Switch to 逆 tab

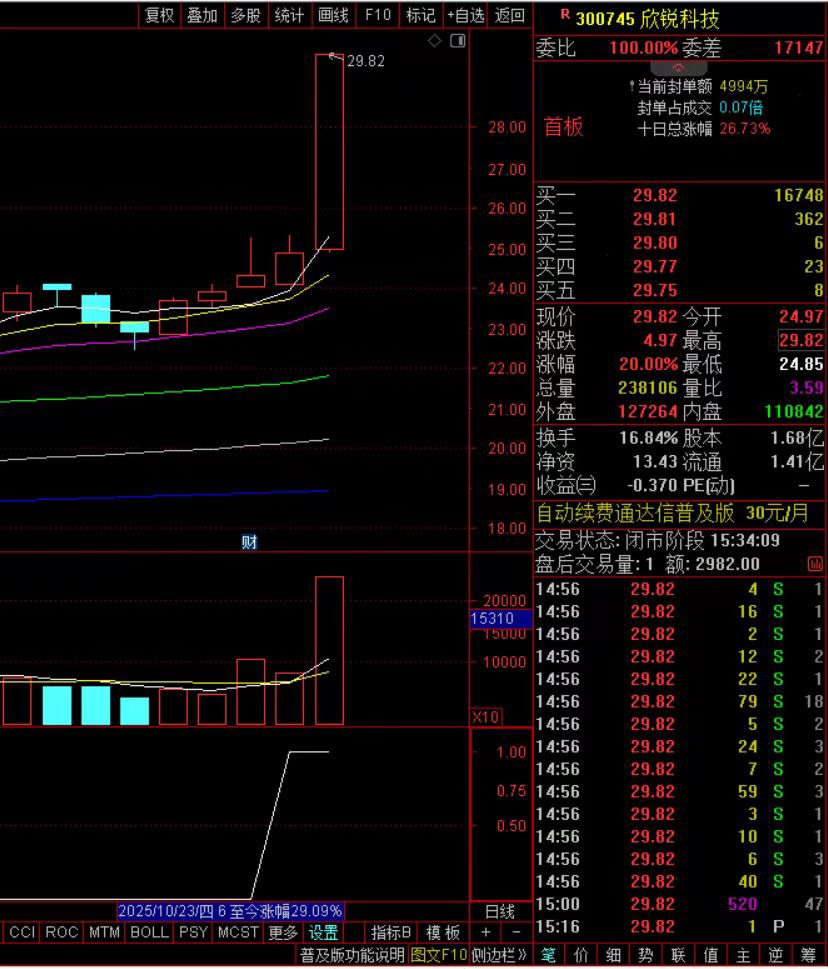(775, 955)
